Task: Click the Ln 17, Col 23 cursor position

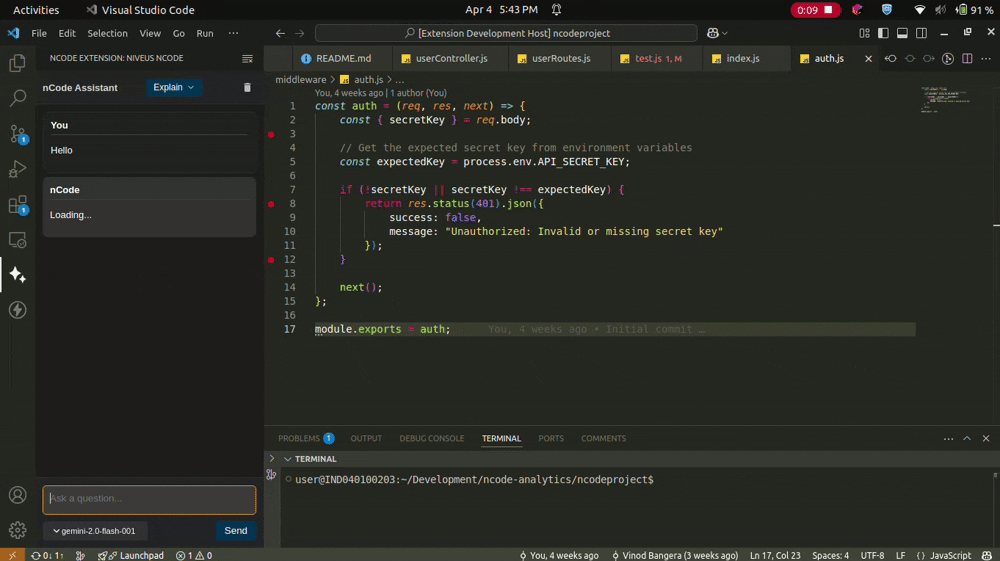Action: 775,555
